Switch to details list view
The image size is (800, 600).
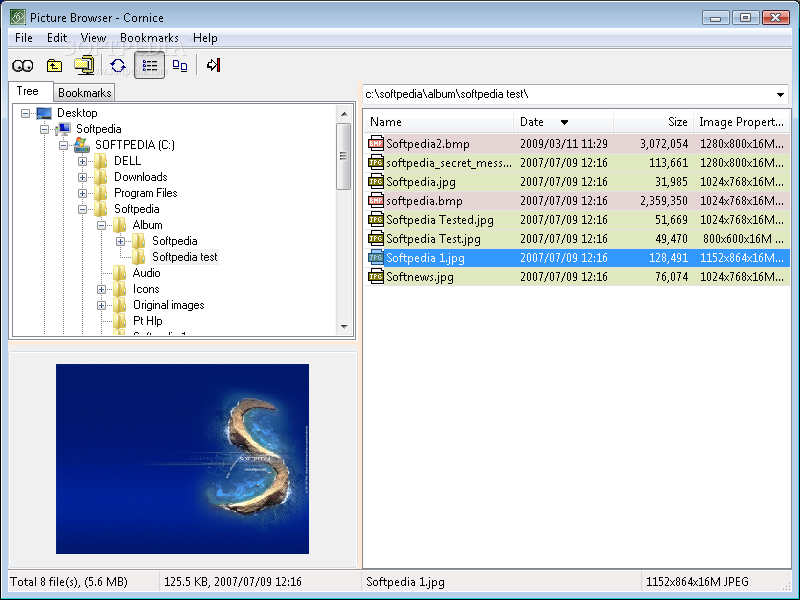point(149,65)
